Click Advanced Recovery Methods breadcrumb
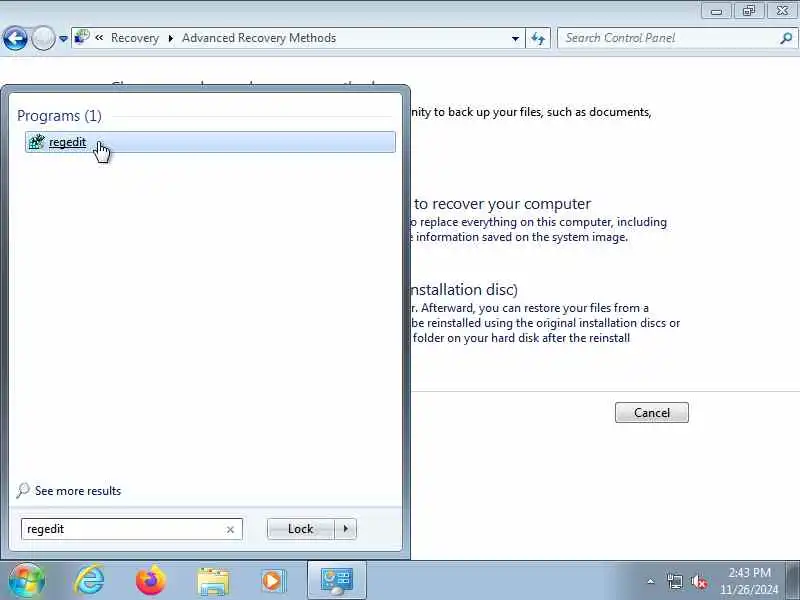 259,38
